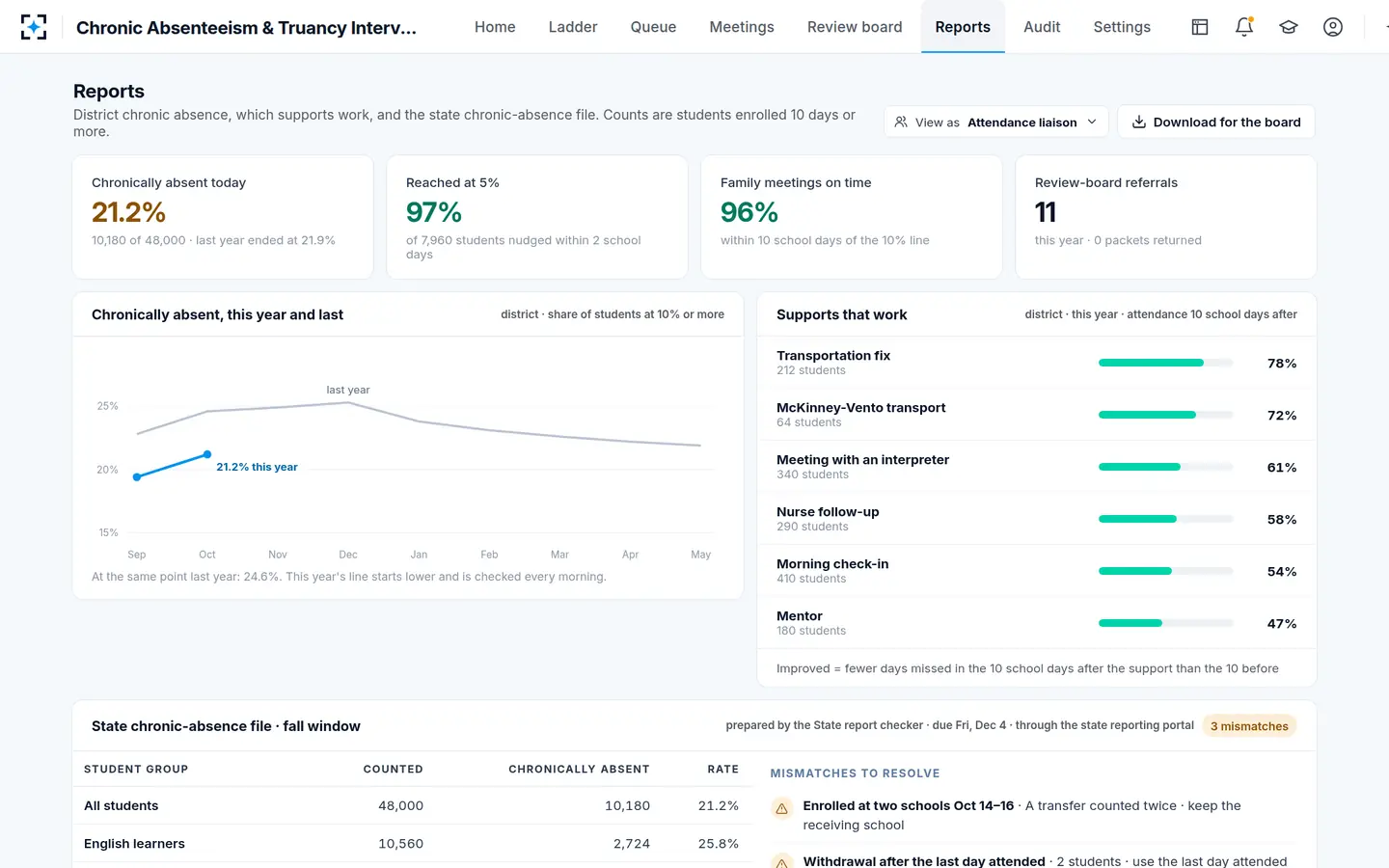Image resolution: width=1389 pixels, height=868 pixels.
Task: Click the app title Chronic Absenteeism & Truancy
Action: pos(246,27)
